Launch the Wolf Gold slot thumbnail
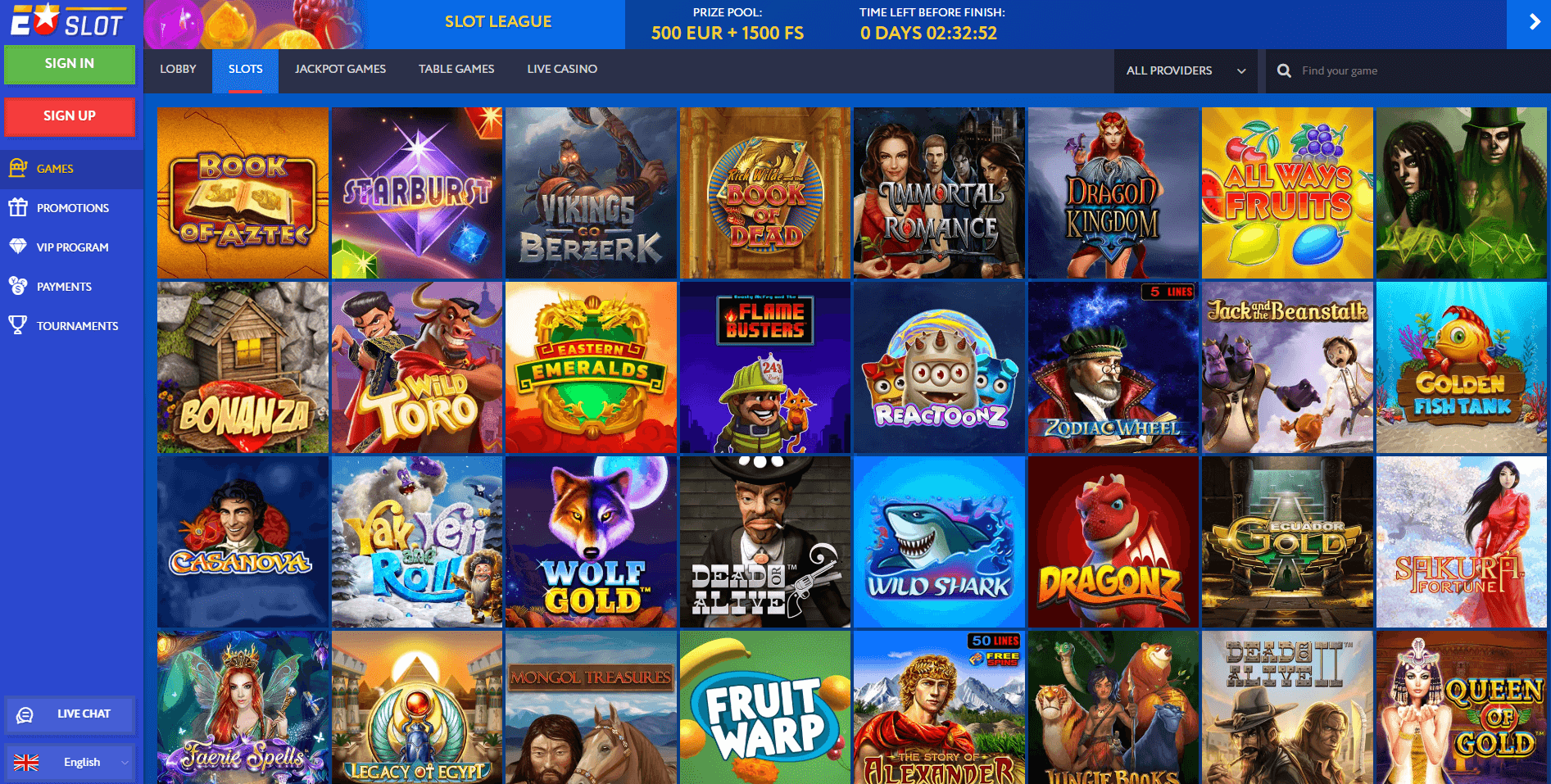 591,542
